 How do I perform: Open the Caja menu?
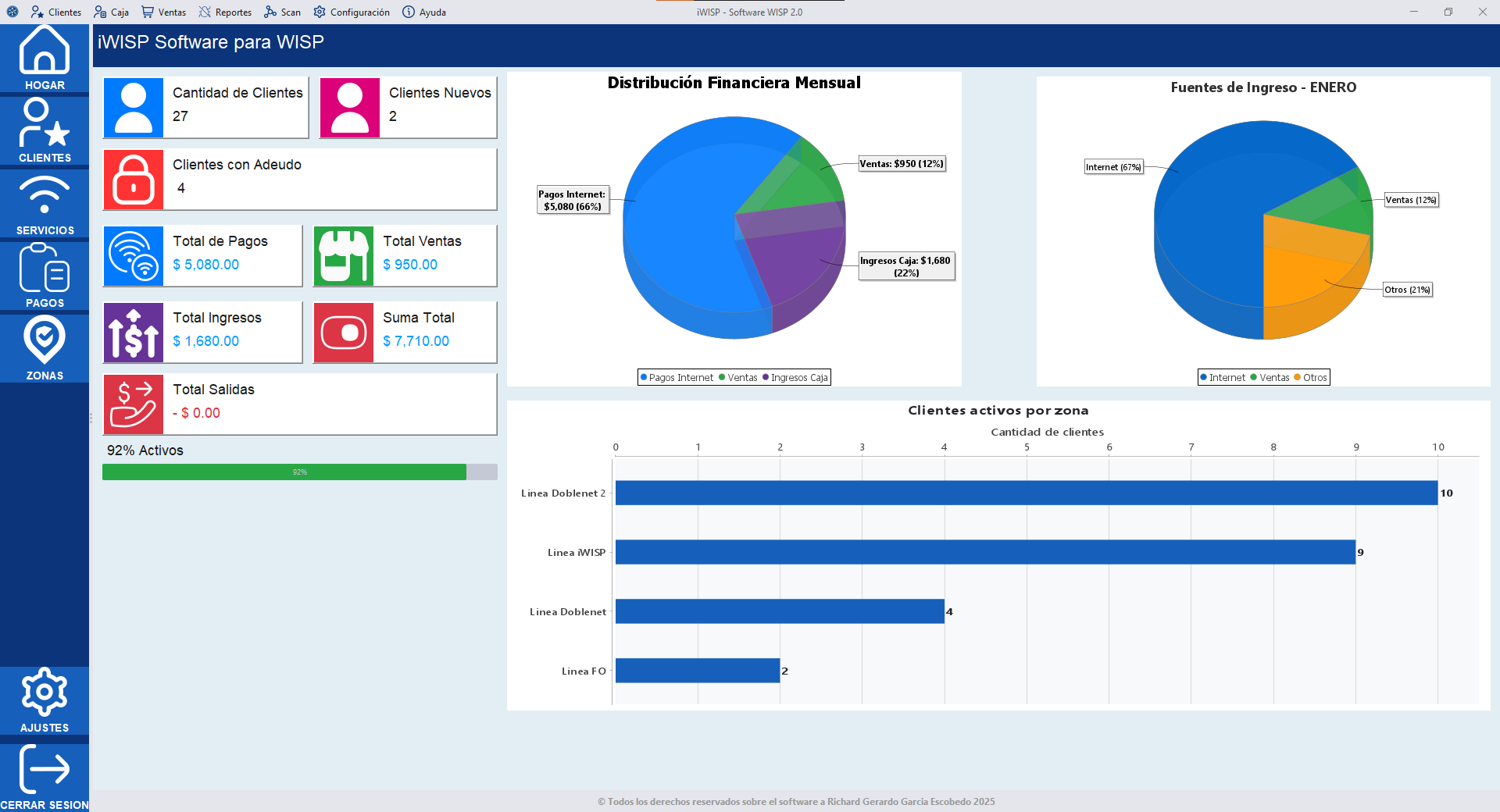tap(111, 12)
